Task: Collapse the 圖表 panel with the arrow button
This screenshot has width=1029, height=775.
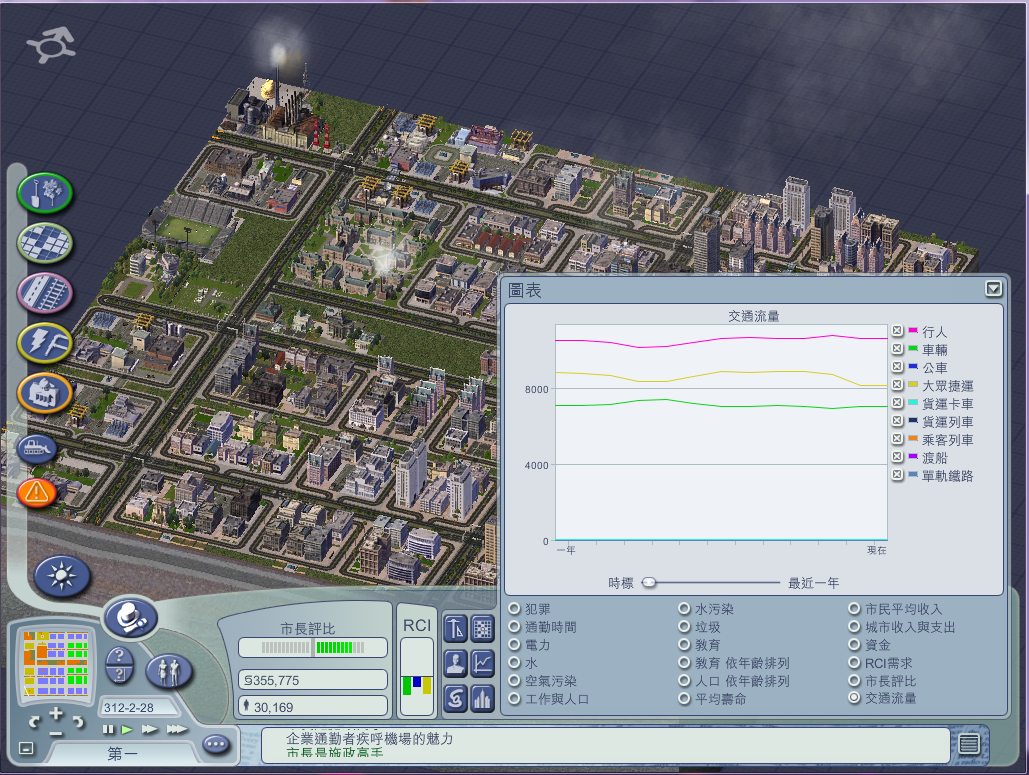Action: coord(993,289)
